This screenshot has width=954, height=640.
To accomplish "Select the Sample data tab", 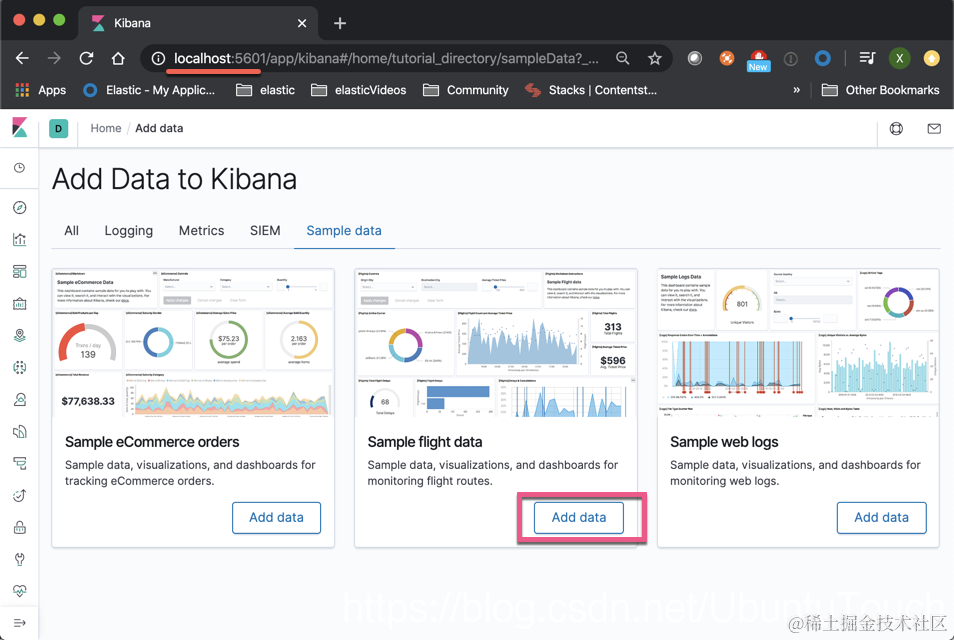I will click(344, 231).
